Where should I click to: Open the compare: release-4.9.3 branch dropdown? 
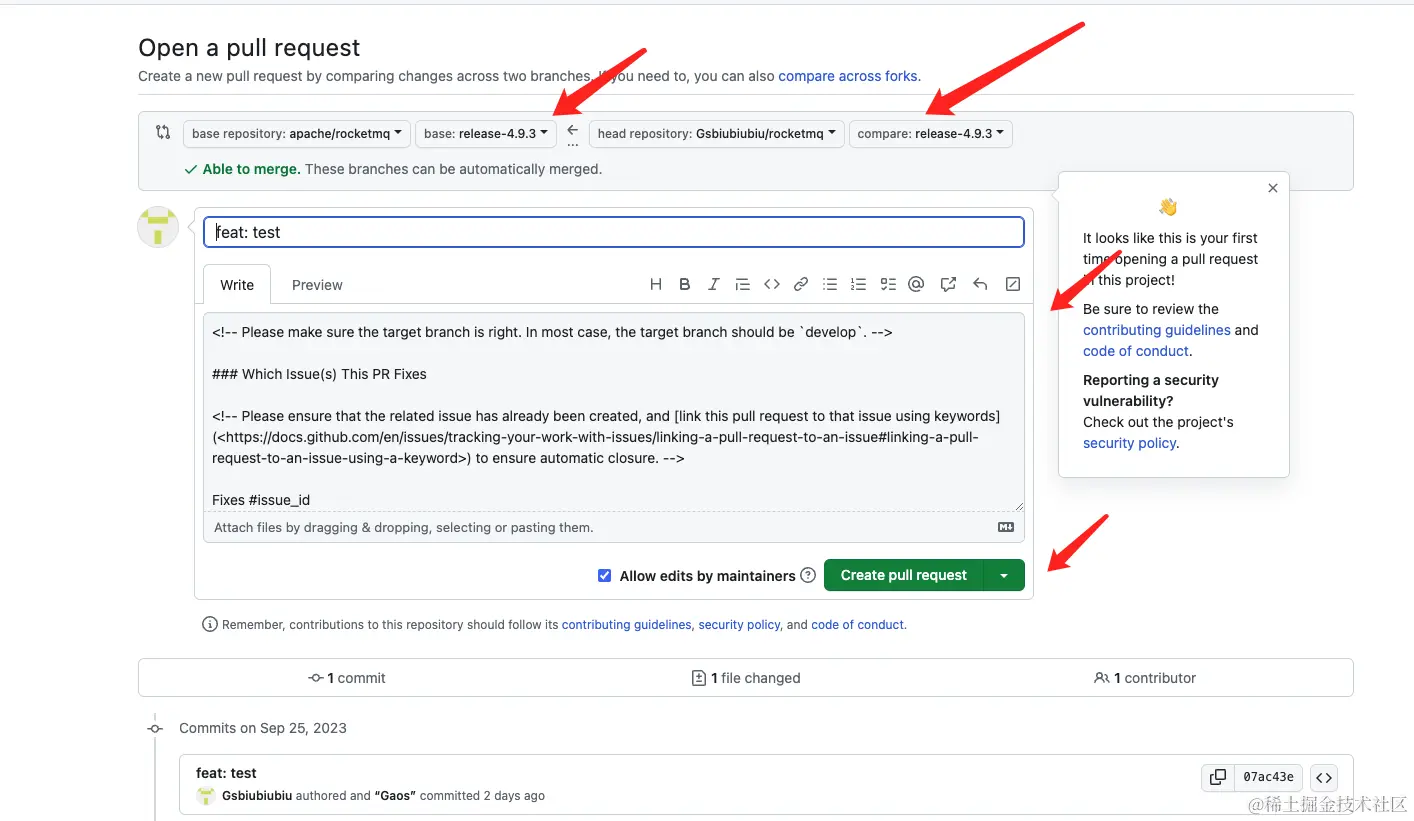[931, 133]
